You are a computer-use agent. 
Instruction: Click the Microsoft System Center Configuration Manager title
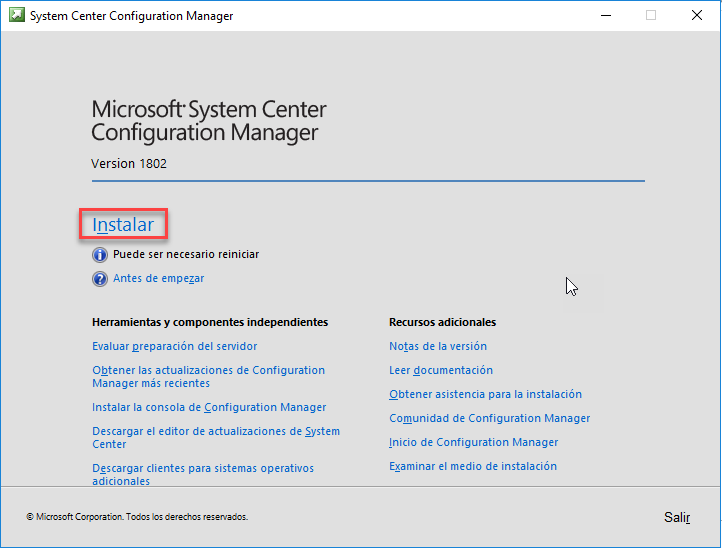point(209,121)
